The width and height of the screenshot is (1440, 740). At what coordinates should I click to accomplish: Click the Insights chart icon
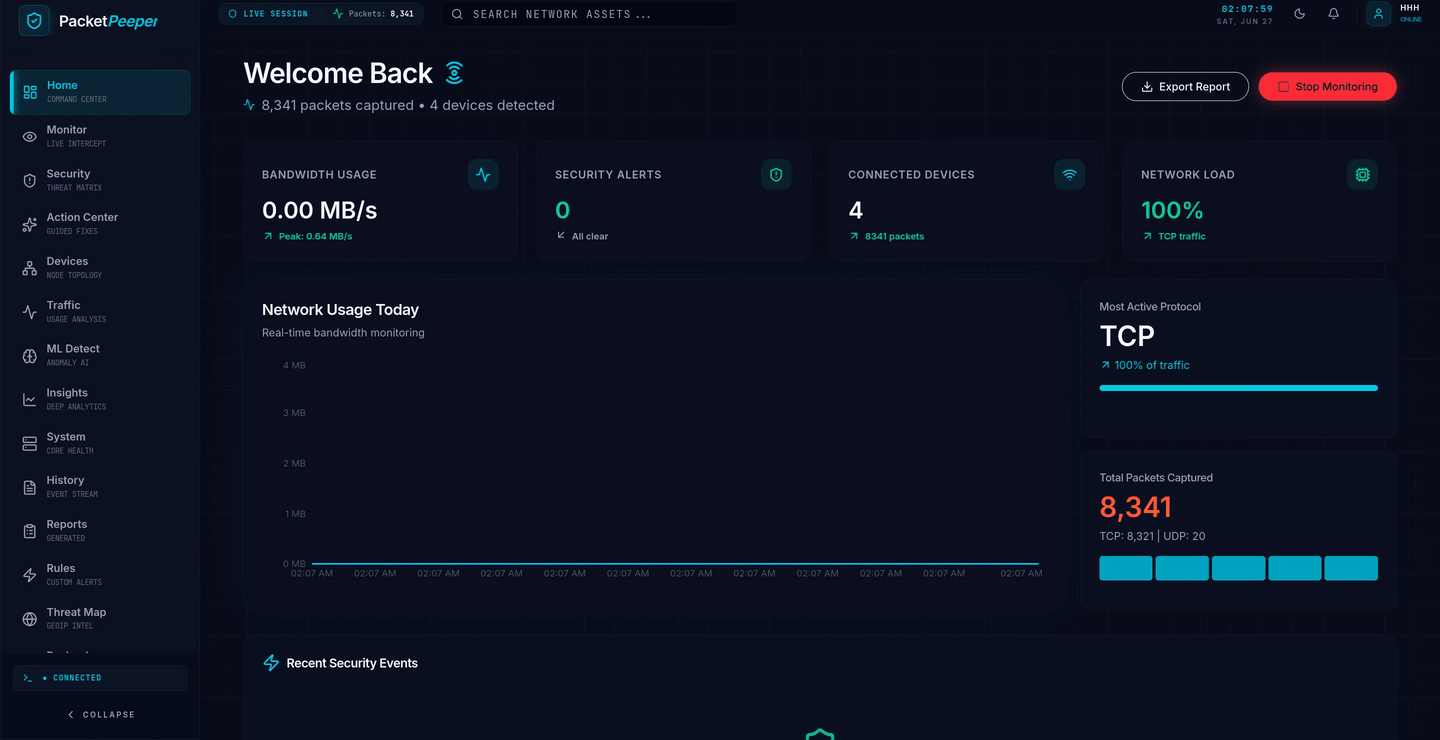(30, 400)
